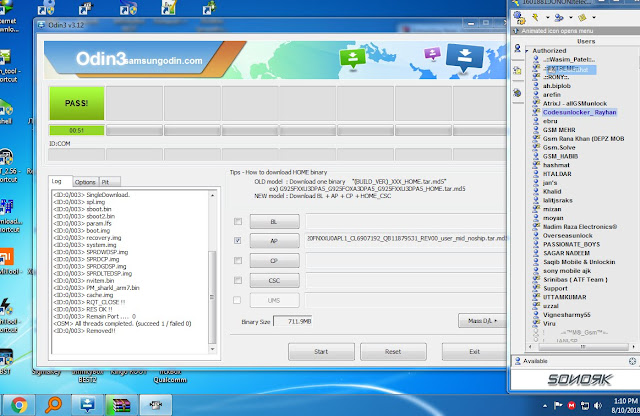Tick the UMS checkbox in Odin
Viewport: 640px width, 416px height.
click(x=237, y=300)
